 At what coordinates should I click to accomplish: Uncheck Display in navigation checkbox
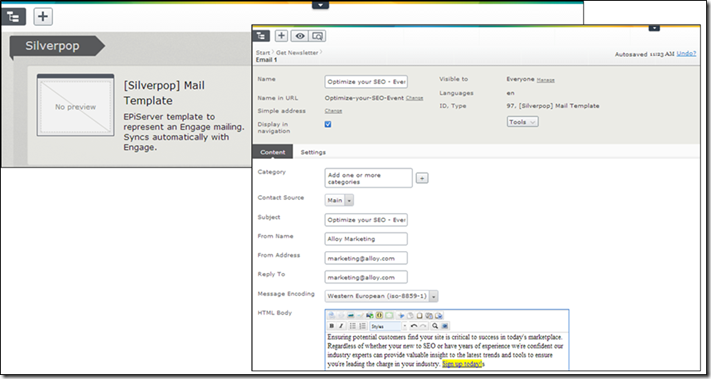point(328,124)
